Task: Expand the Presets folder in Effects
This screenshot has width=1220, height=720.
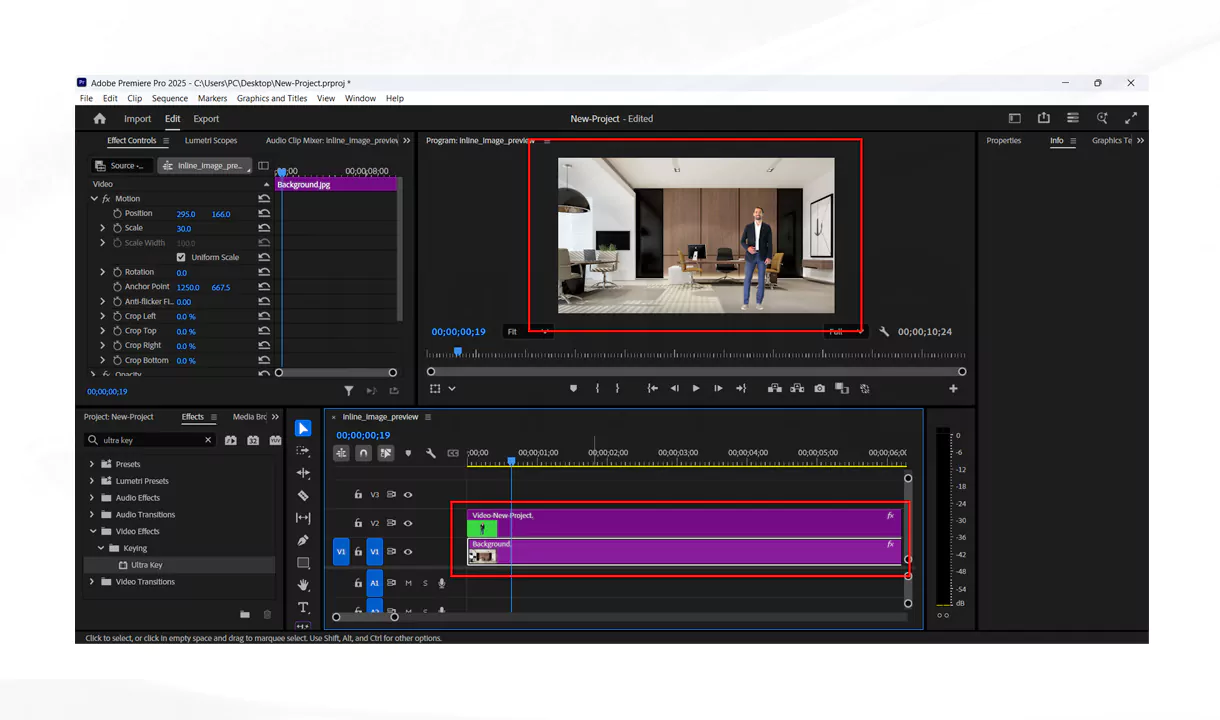Action: point(92,464)
